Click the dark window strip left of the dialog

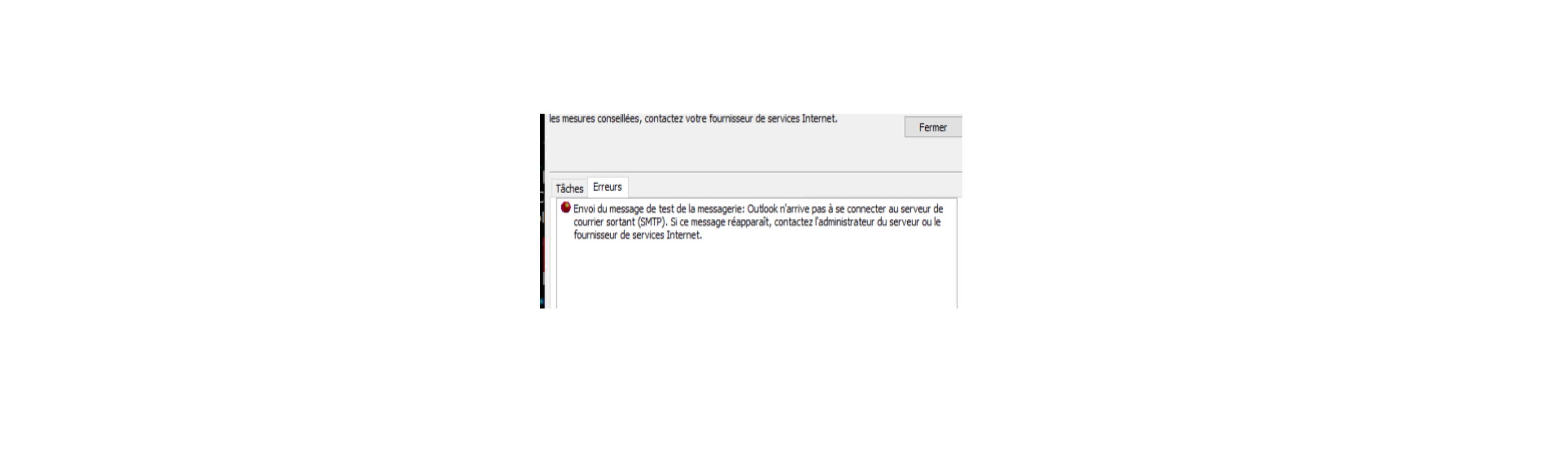click(542, 210)
